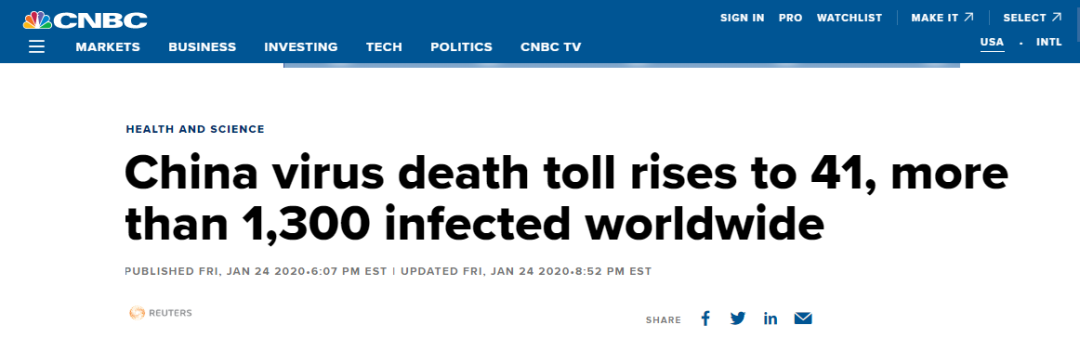
Task: Open the Markets menu
Action: pos(108,47)
